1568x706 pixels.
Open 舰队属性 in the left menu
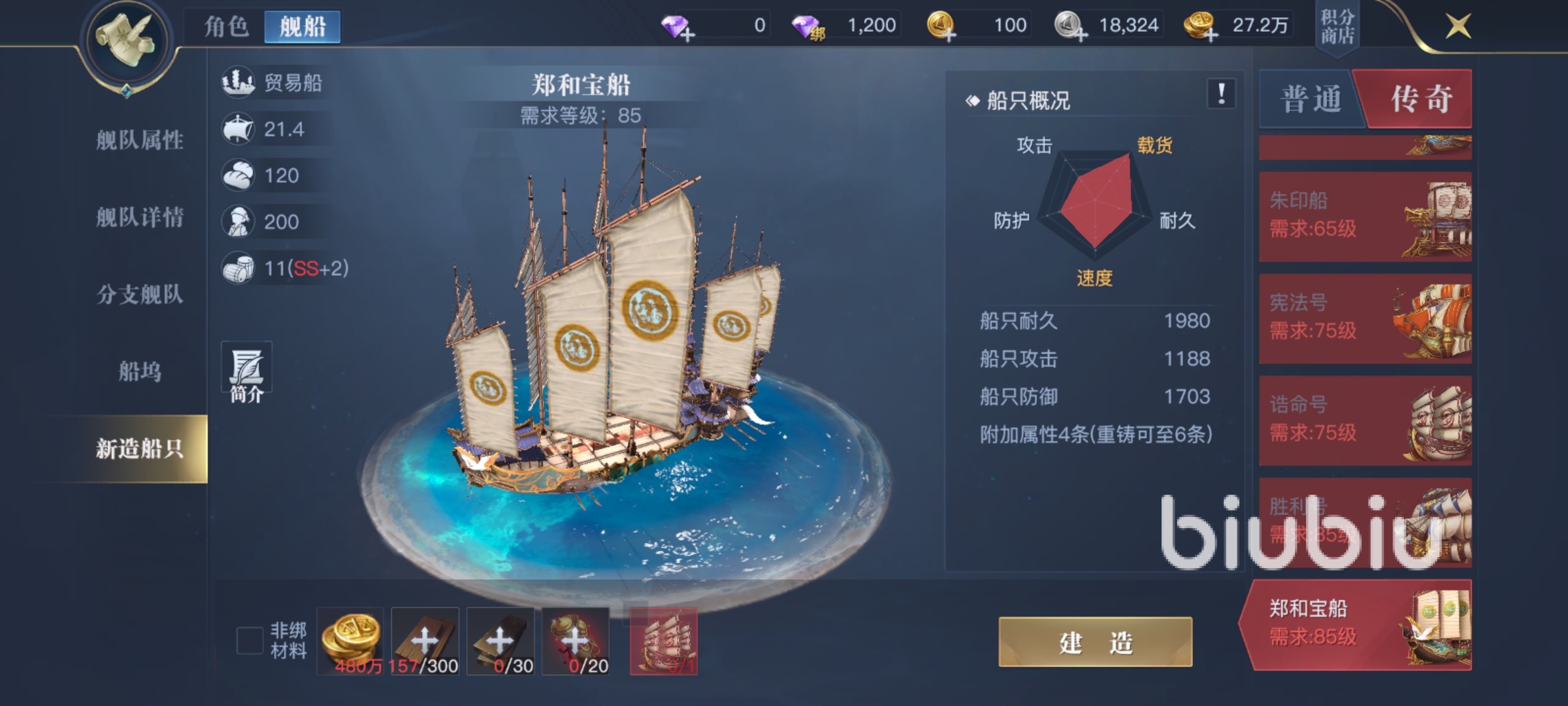140,140
